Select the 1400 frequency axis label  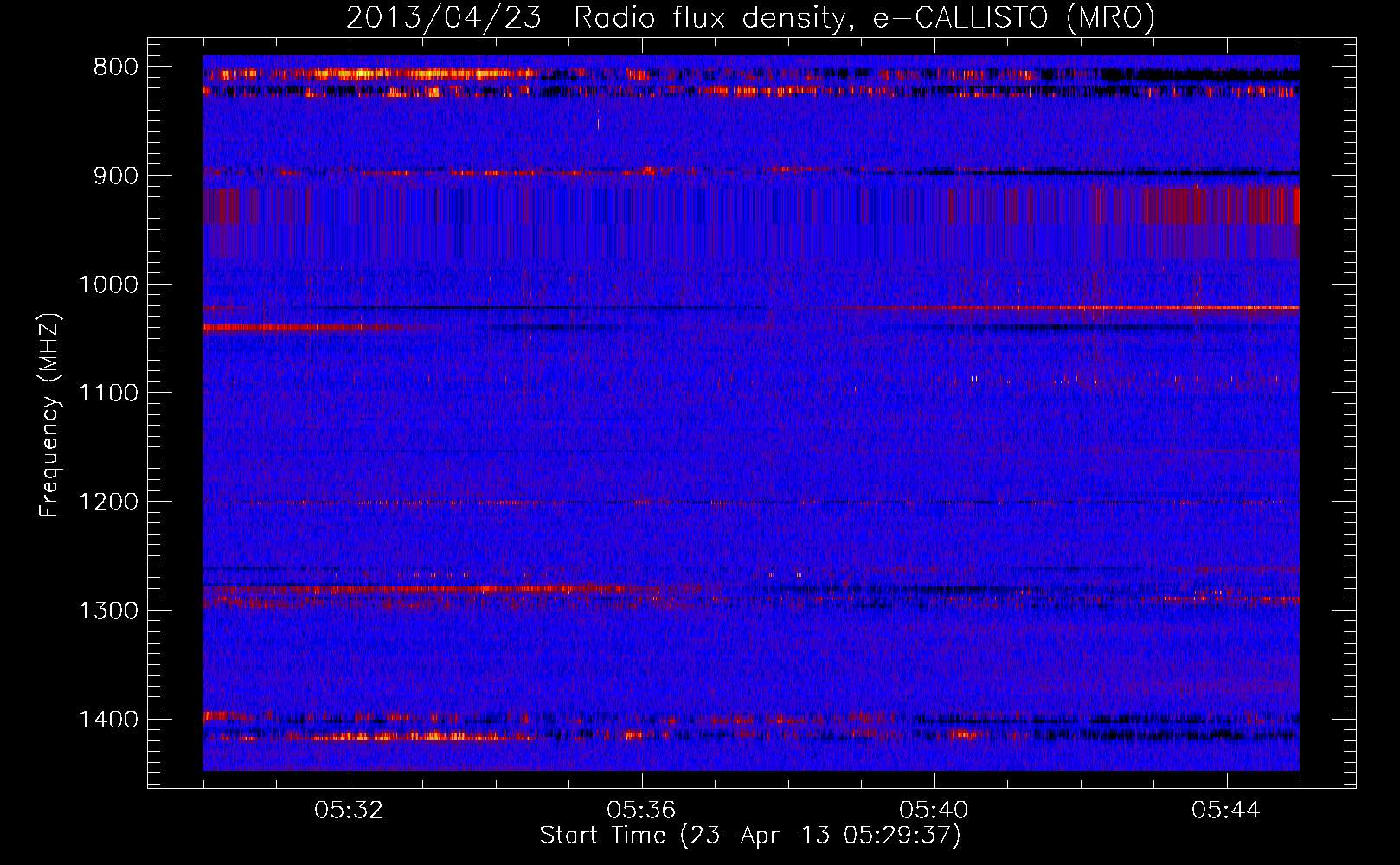108,720
